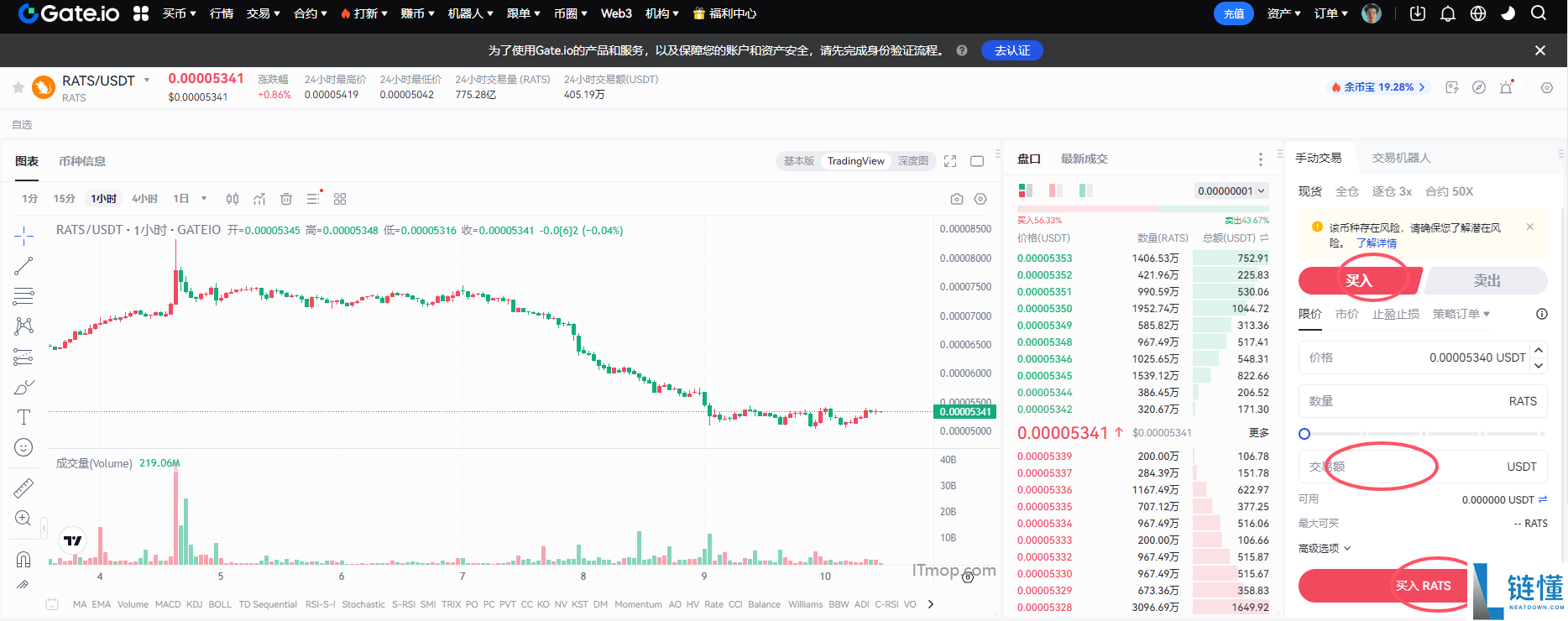Open the 资产 assets dropdown
Screen dimensions: 1568x621
pos(1284,13)
